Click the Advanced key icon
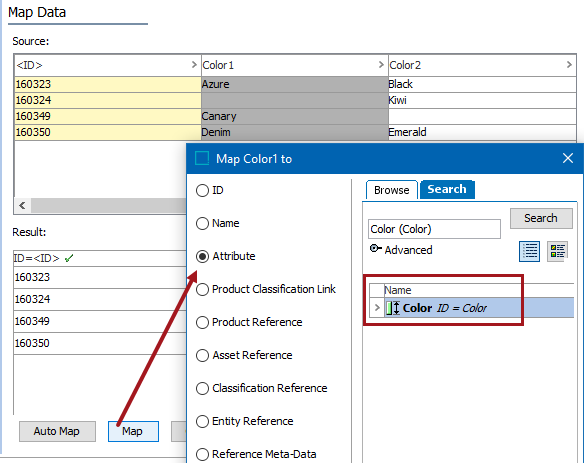The height and width of the screenshot is (463, 584). pyautogui.click(x=375, y=248)
